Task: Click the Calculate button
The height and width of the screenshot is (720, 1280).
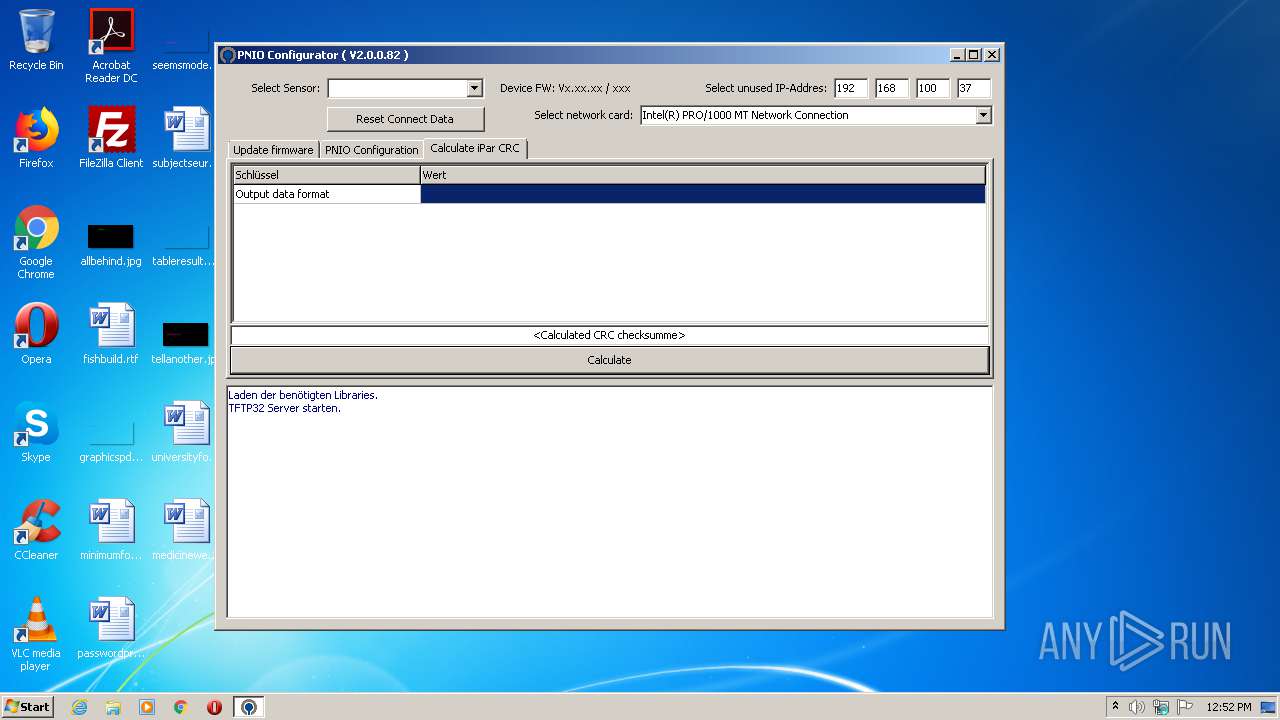Action: click(x=610, y=360)
